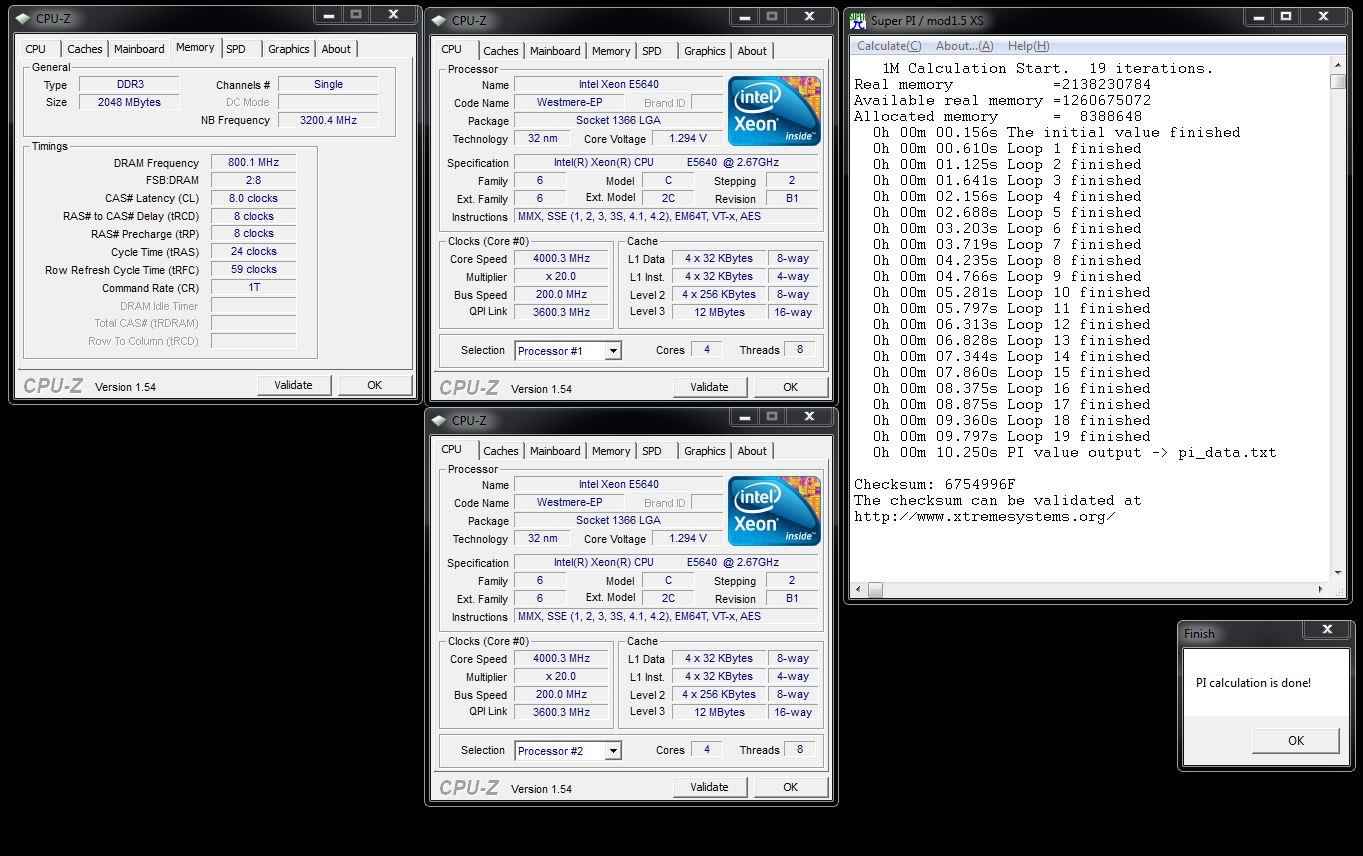
Task: Click the CPU-Z app icon in Memory window title bar
Action: tap(23, 18)
